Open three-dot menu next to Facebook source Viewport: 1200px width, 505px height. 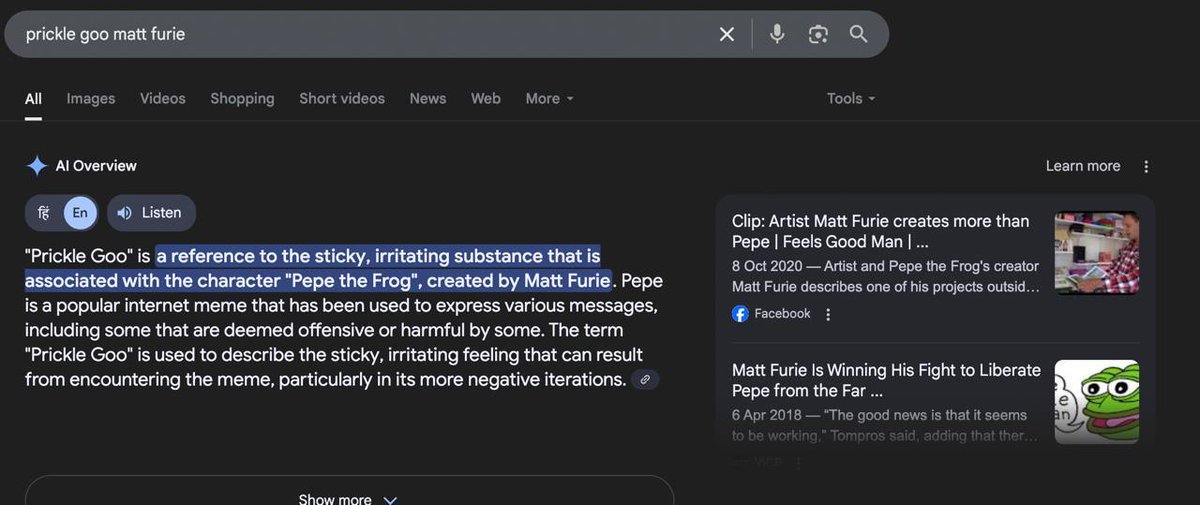pos(827,314)
